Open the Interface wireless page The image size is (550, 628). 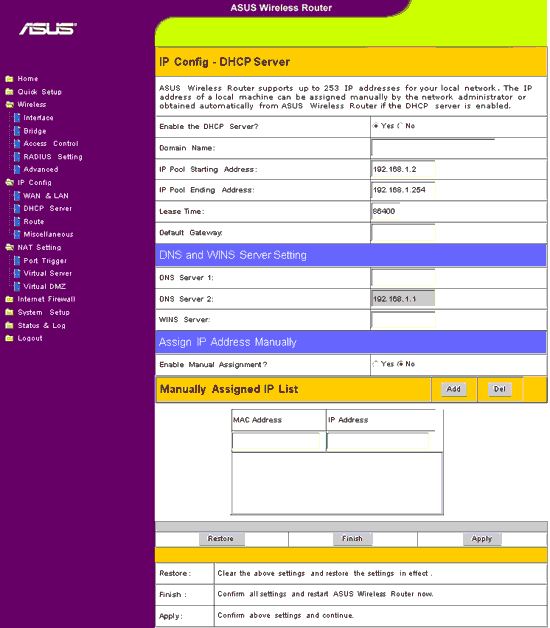(x=38, y=118)
